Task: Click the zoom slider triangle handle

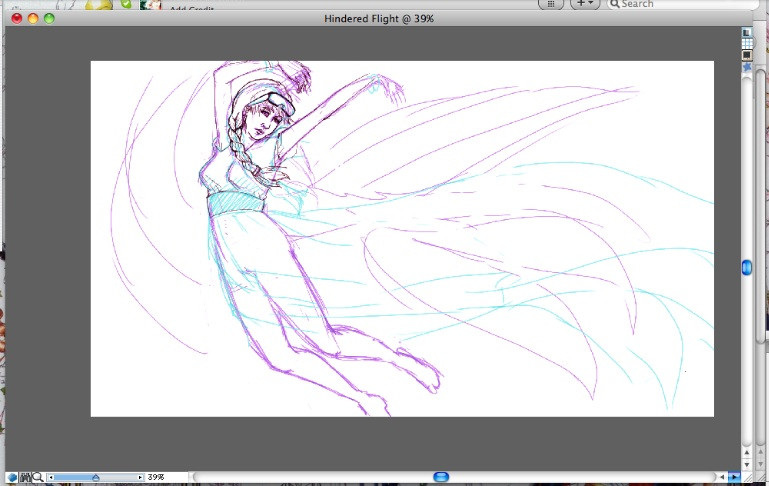Action: [x=96, y=477]
